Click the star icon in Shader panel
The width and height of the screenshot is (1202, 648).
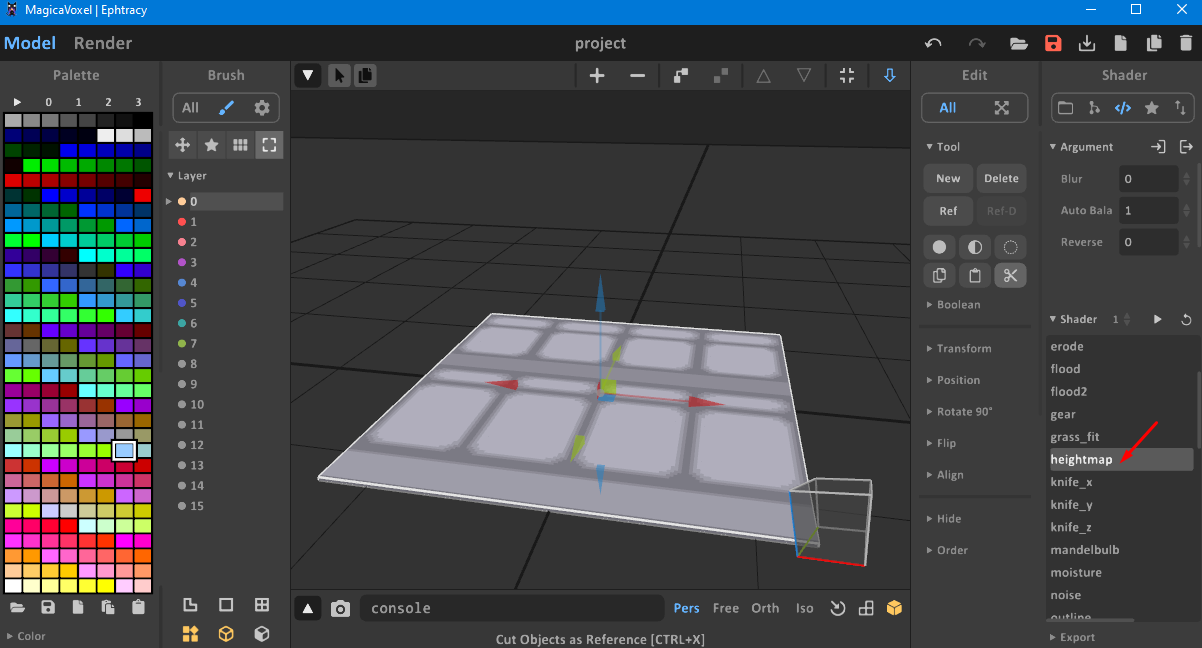(x=1152, y=108)
